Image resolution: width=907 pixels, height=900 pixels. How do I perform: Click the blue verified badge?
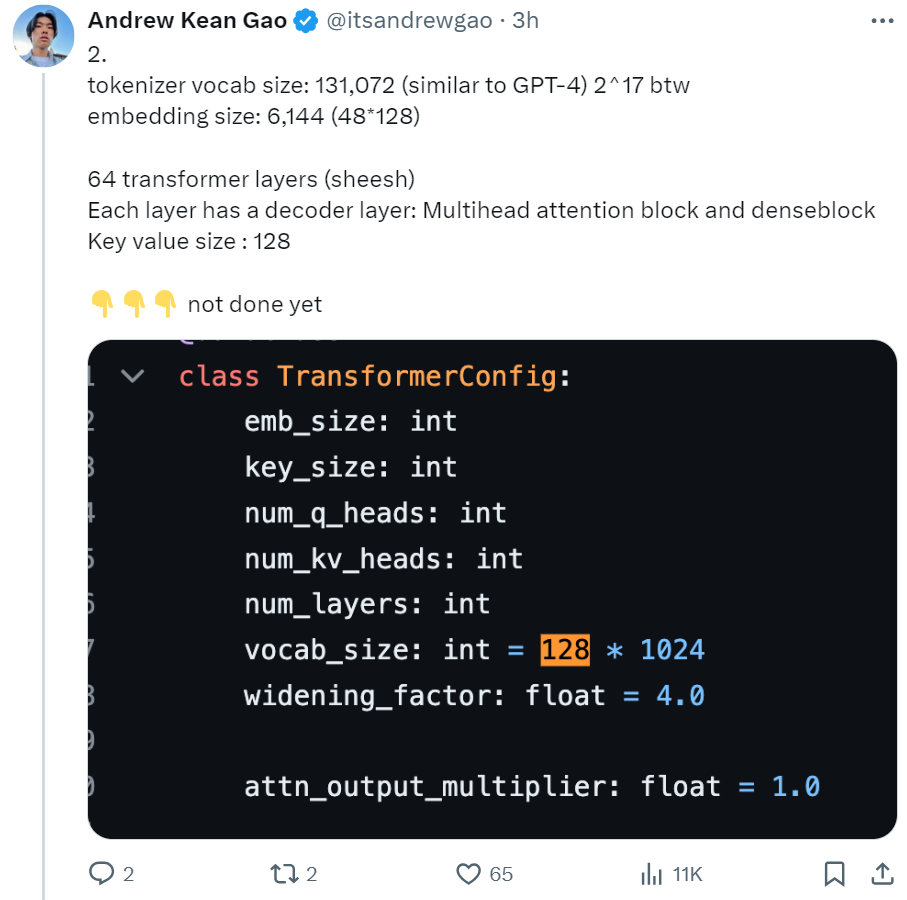(x=305, y=21)
